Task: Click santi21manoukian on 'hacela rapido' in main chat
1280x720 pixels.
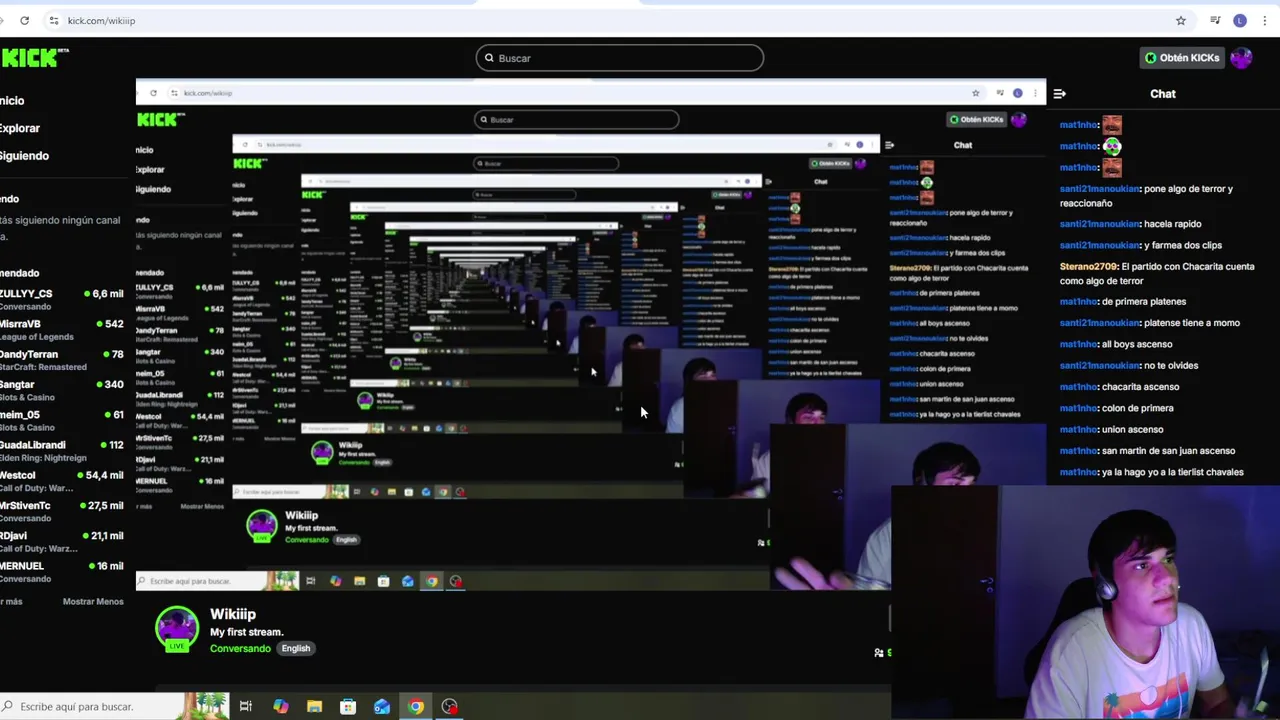Action: [x=1099, y=224]
